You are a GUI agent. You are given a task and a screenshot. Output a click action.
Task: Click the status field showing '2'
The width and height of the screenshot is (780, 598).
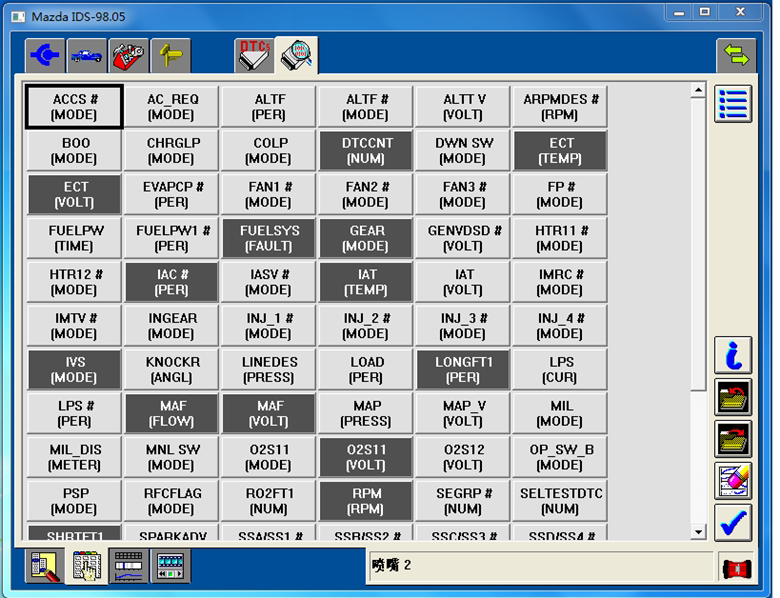[x=541, y=566]
